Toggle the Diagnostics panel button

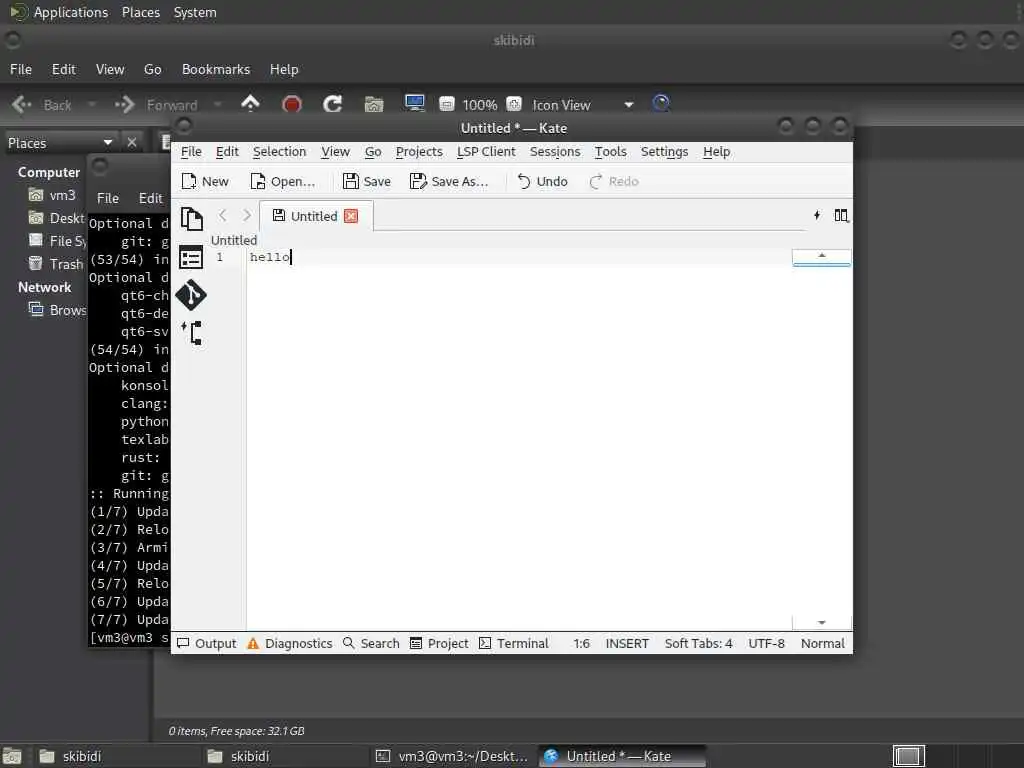coord(289,643)
